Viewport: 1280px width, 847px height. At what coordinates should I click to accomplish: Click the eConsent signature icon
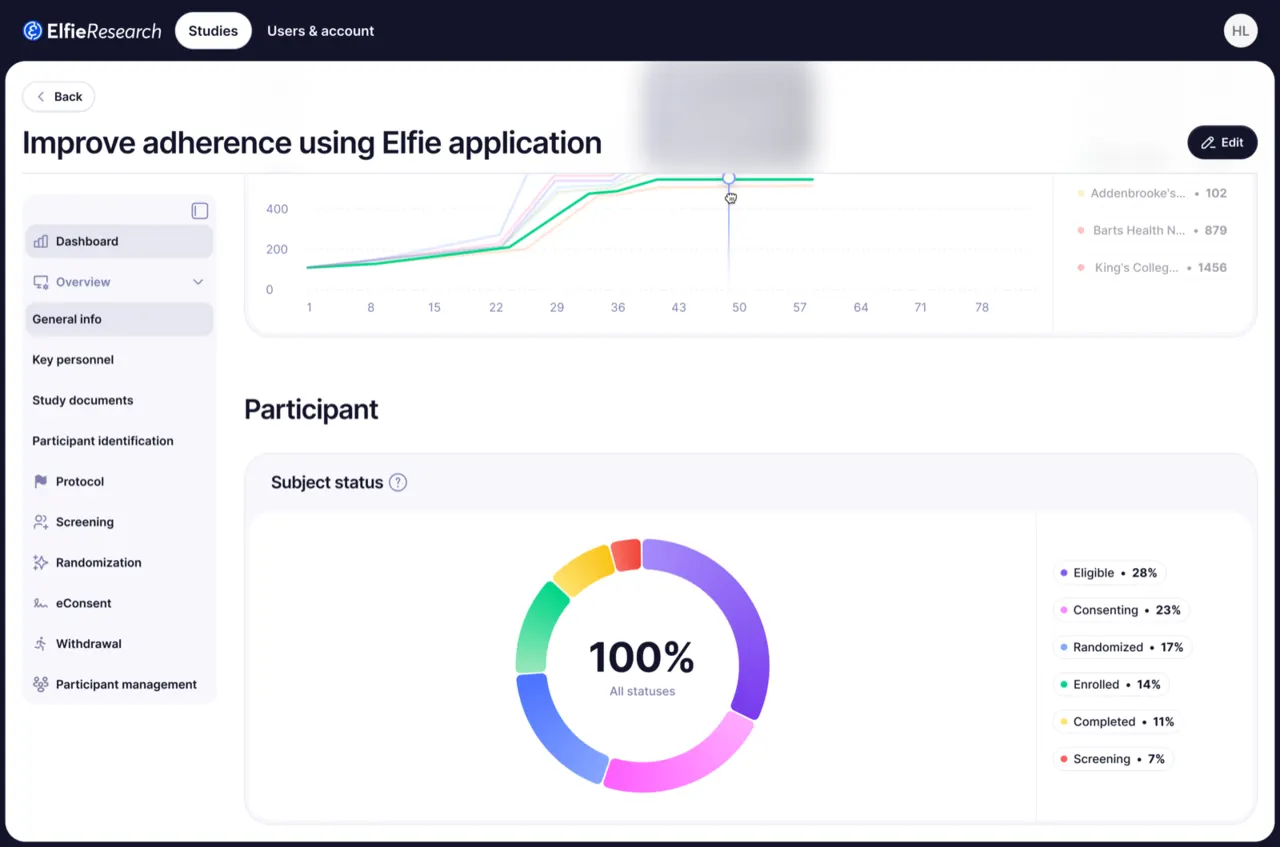coord(41,603)
